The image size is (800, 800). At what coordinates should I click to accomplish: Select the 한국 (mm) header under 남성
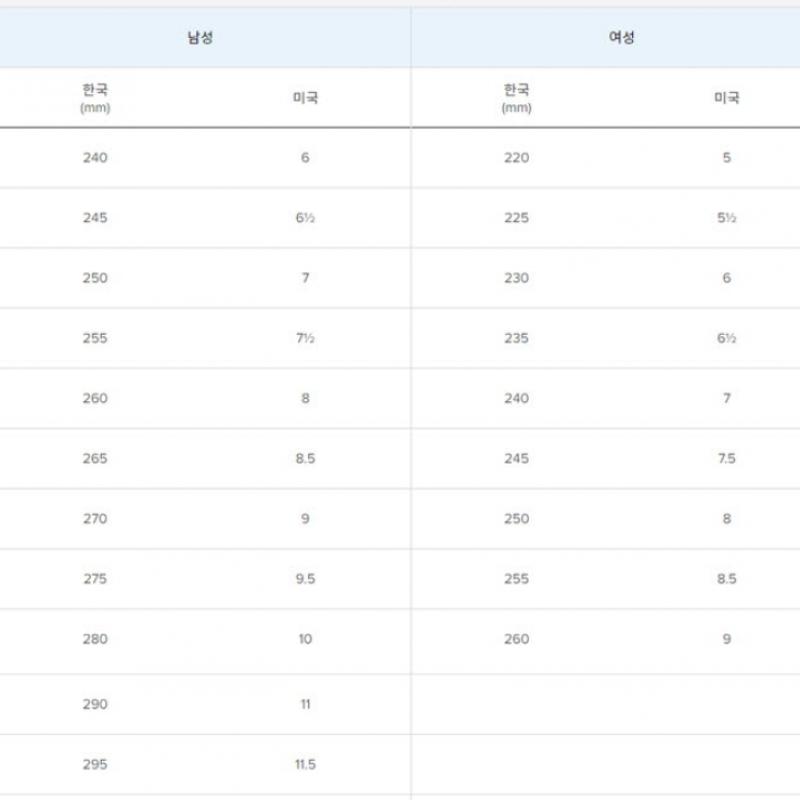click(x=95, y=97)
